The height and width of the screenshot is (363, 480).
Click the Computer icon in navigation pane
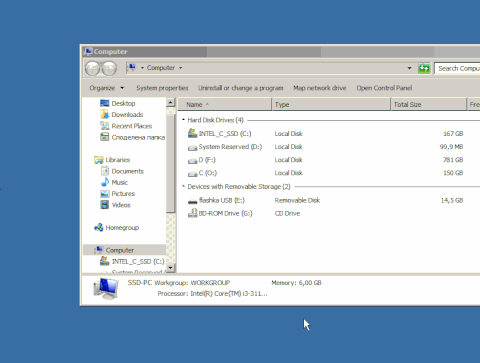[x=99, y=250]
